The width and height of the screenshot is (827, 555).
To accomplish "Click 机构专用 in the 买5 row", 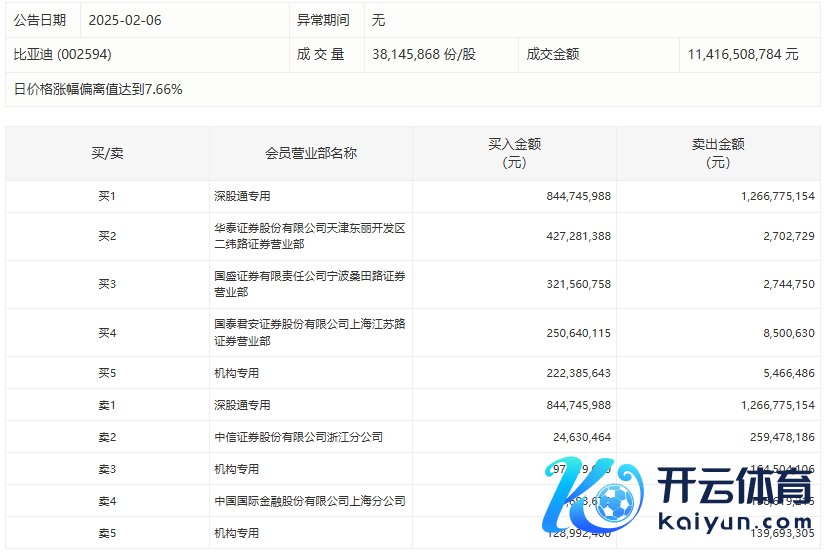I will (x=236, y=372).
